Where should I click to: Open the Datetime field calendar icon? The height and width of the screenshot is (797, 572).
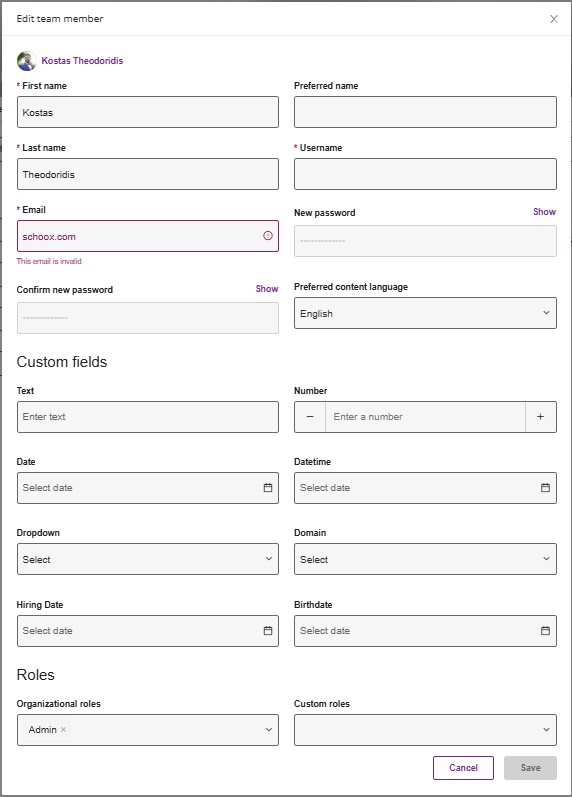pos(545,488)
